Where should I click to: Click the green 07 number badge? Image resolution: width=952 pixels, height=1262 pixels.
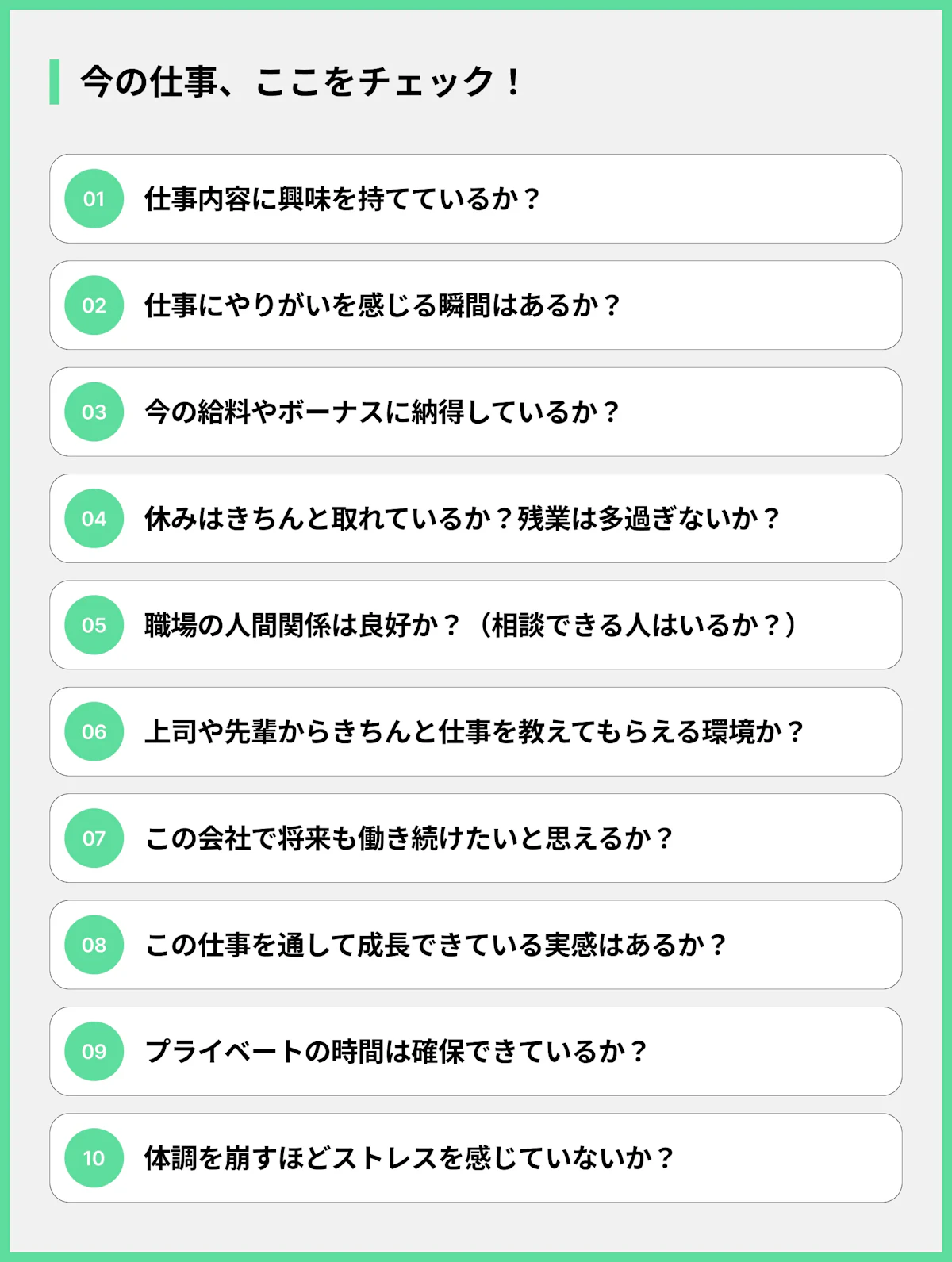point(94,838)
